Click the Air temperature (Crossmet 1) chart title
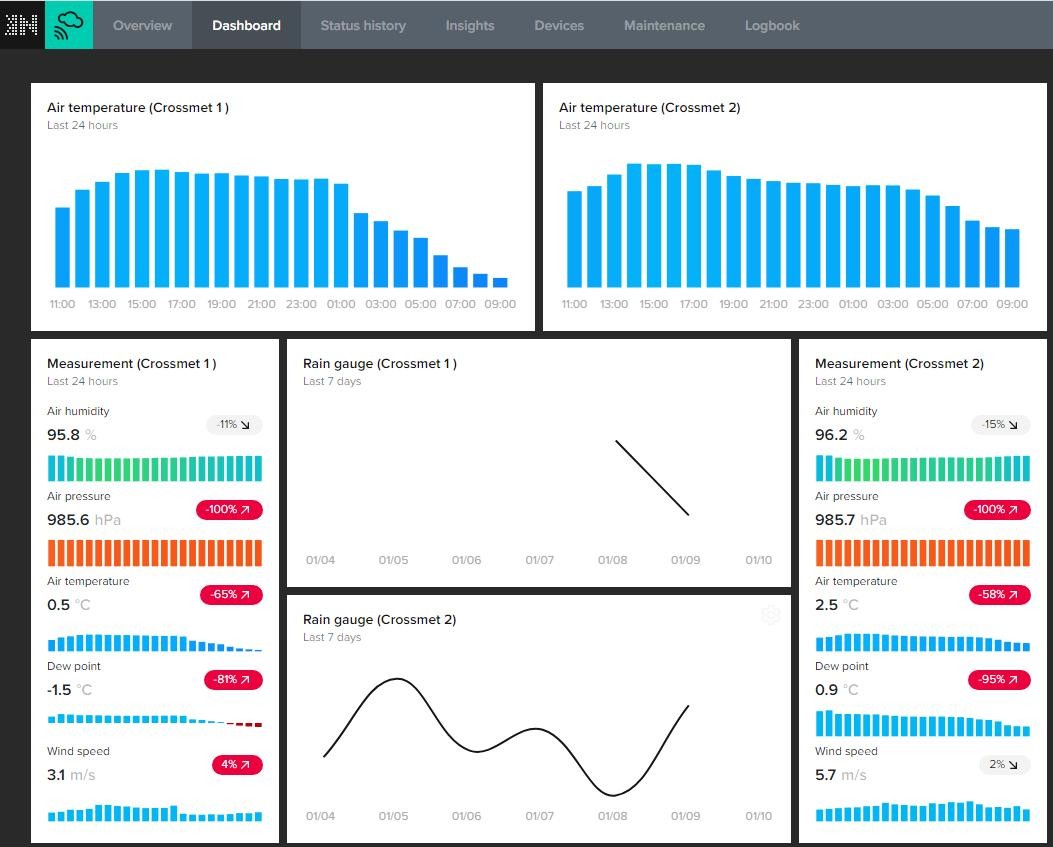The image size is (1053, 847). (x=138, y=108)
